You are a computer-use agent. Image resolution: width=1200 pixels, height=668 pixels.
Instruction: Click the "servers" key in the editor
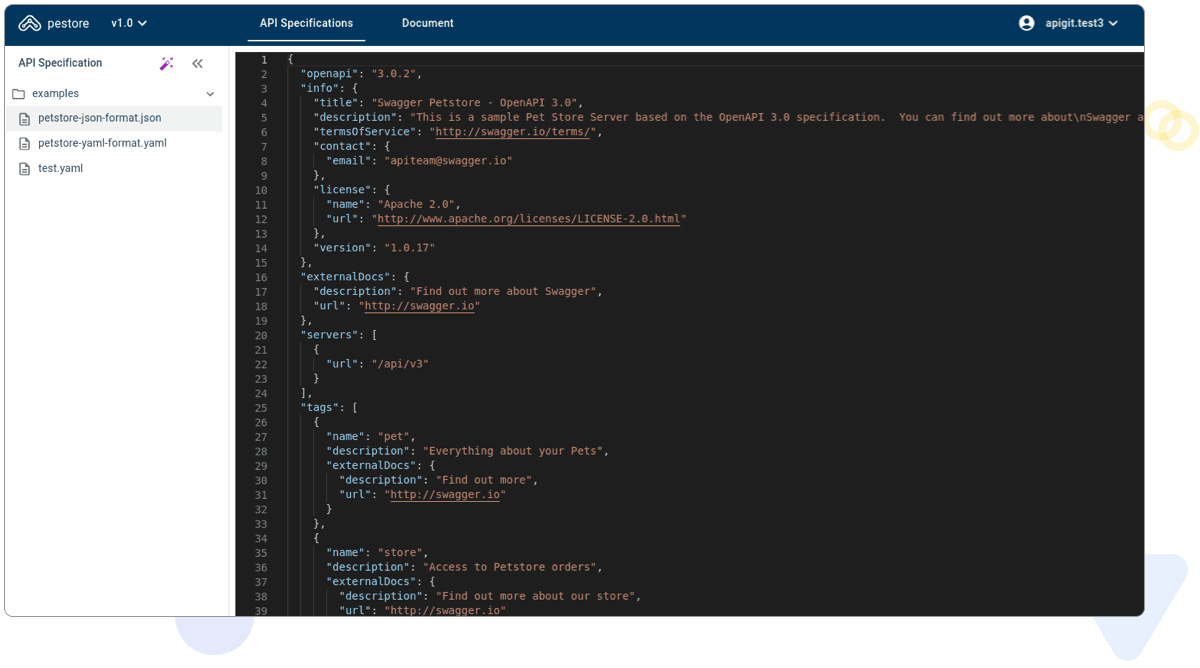tap(329, 335)
